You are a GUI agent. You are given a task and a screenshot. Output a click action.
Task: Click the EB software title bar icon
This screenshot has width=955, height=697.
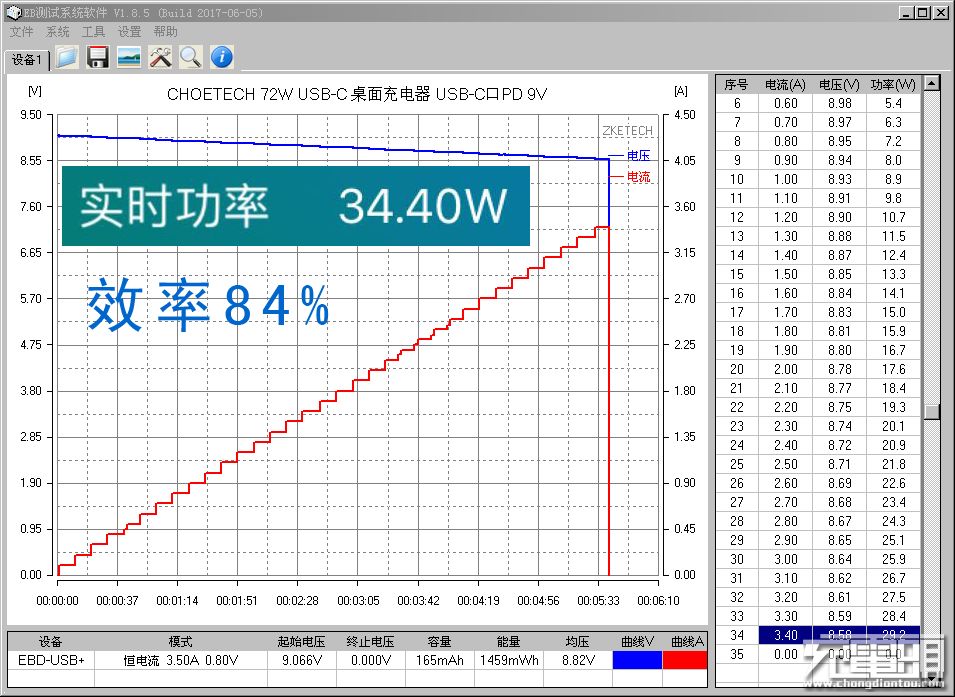[x=13, y=12]
